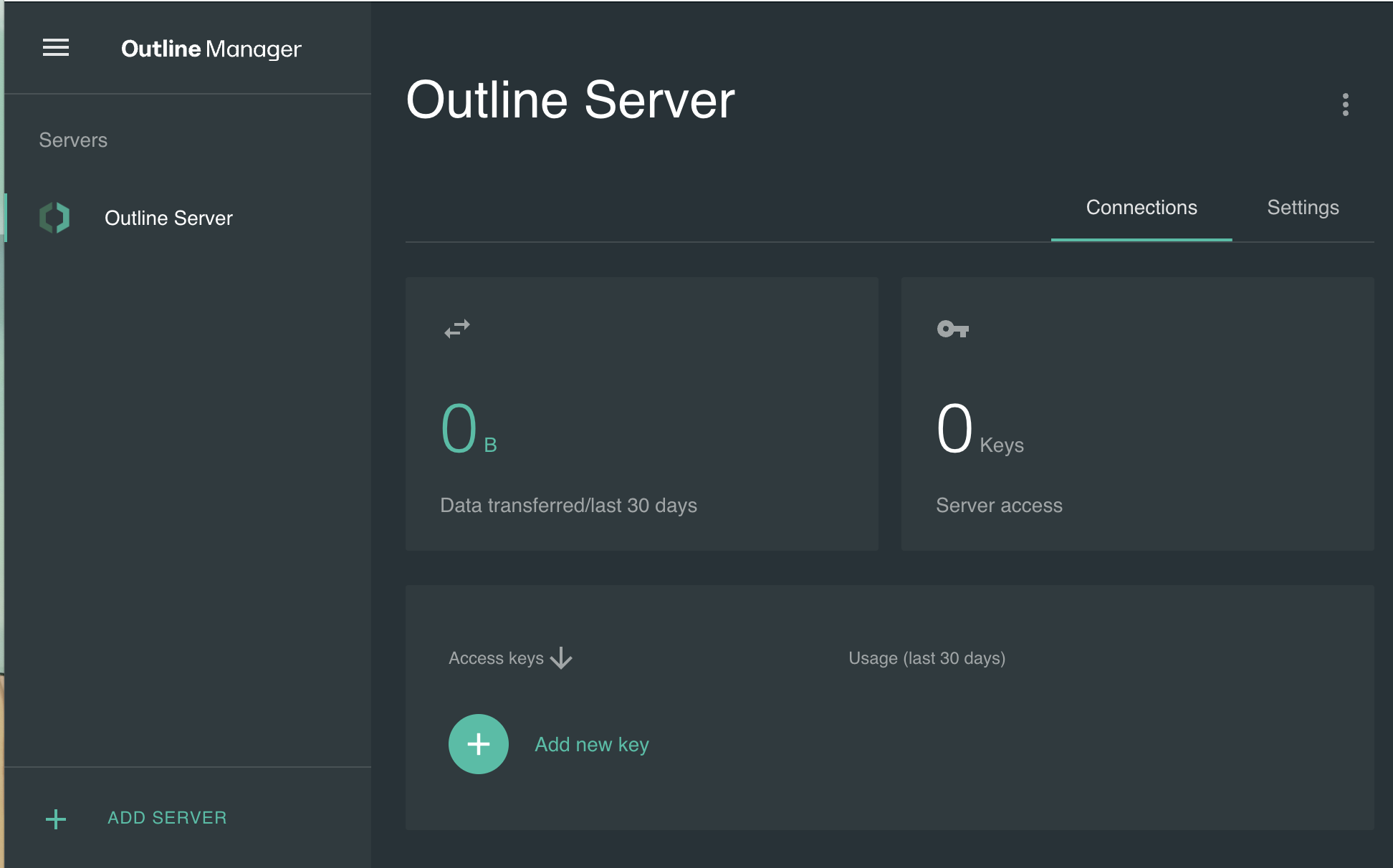Screen dimensions: 1393x868
Task: Click the Server access label
Action: tap(999, 506)
